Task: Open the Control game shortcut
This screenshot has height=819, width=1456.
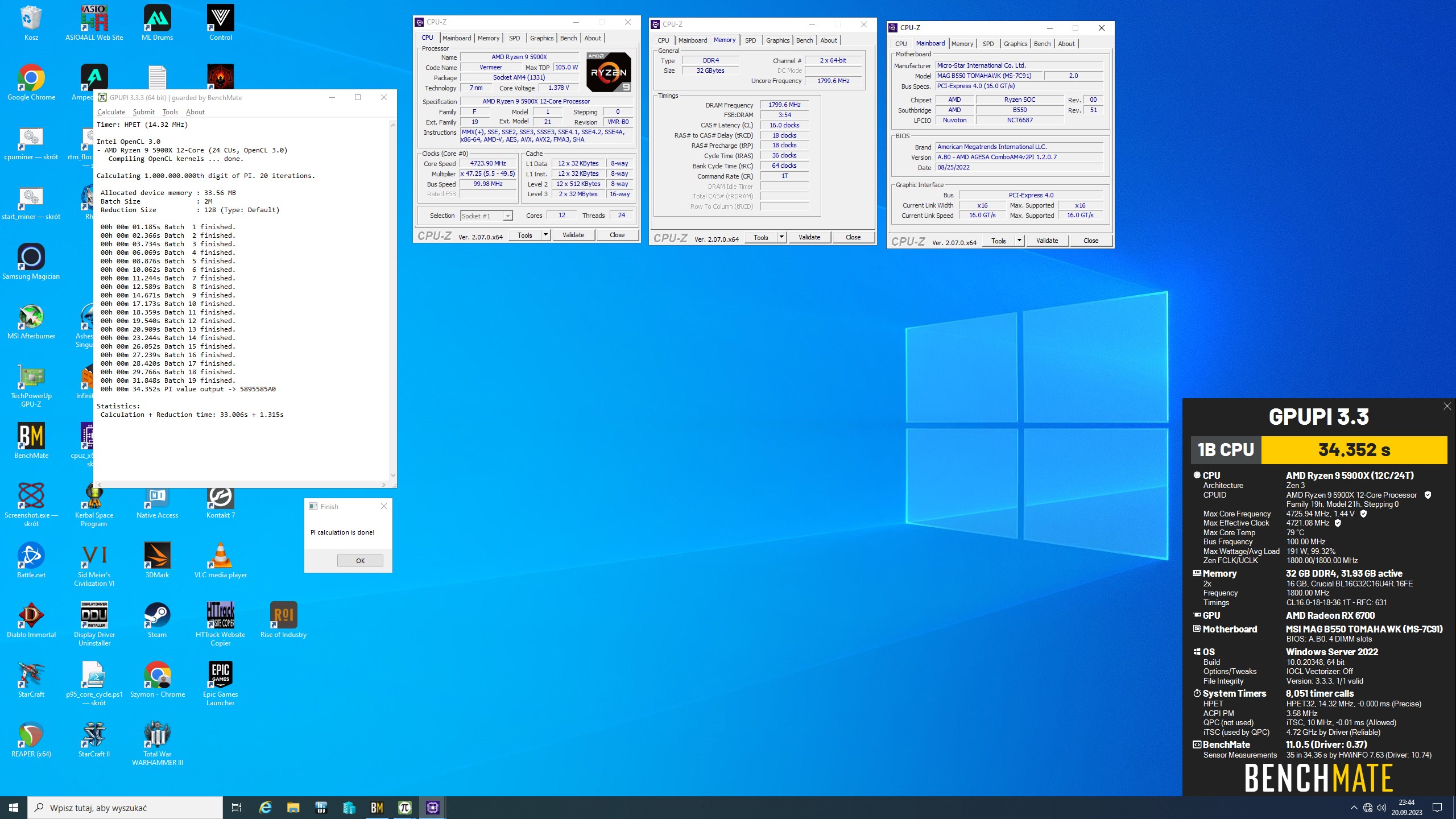Action: point(221,23)
